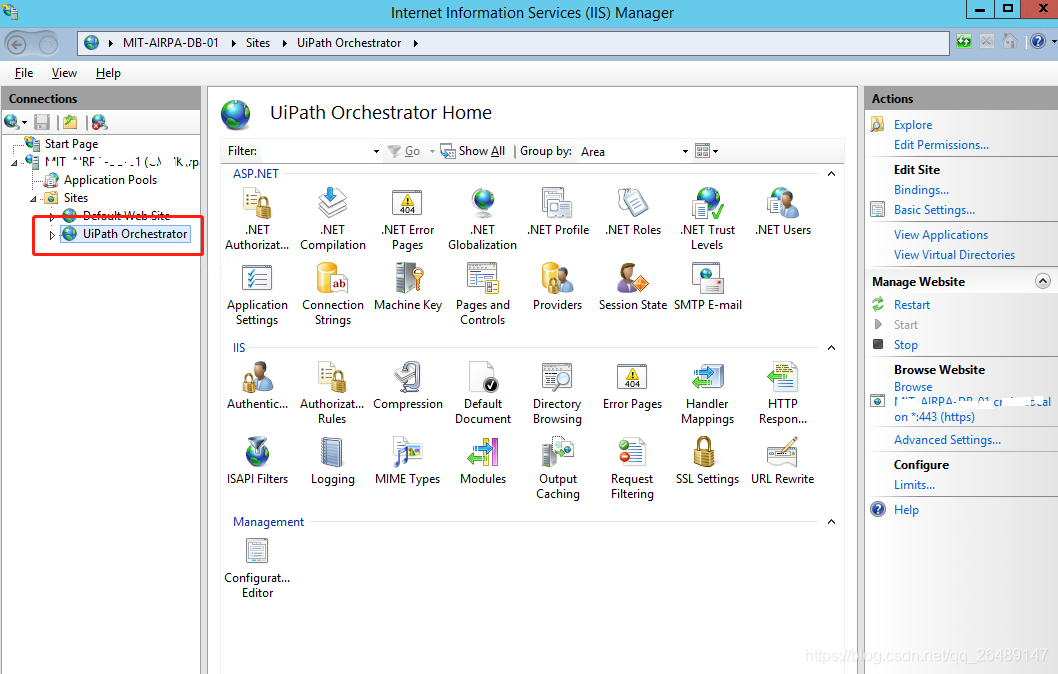Screen dimensions: 1058x674
Task: Open site Bindings link
Action: (921, 190)
